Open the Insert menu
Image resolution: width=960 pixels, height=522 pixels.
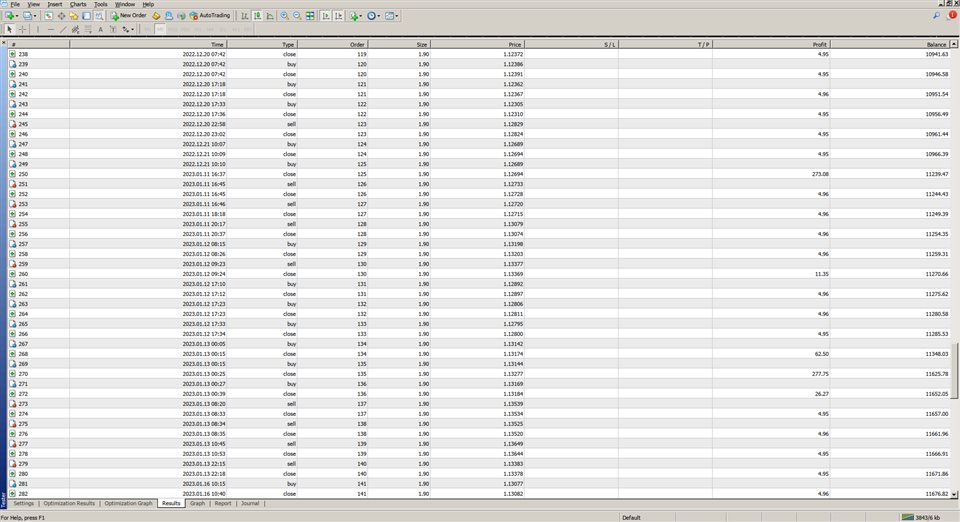[54, 4]
